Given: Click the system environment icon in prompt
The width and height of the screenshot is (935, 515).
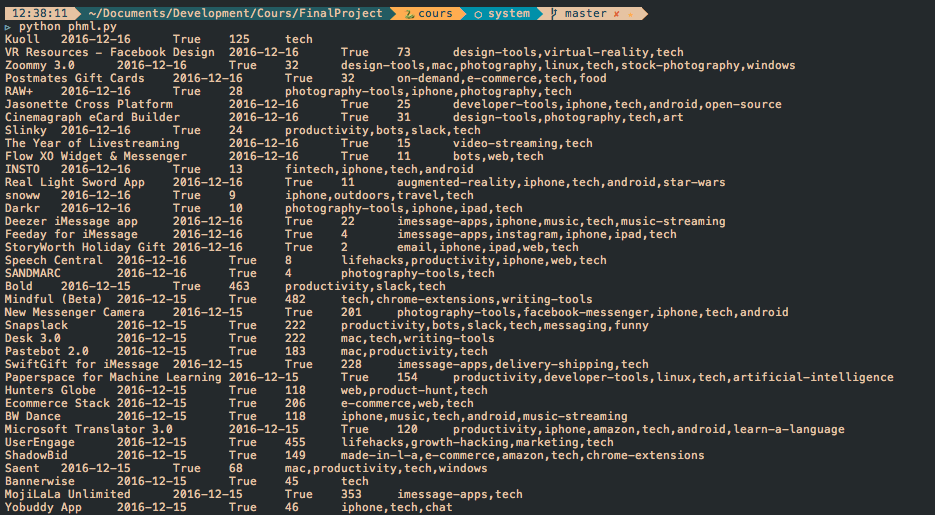Looking at the screenshot, I should [x=478, y=14].
